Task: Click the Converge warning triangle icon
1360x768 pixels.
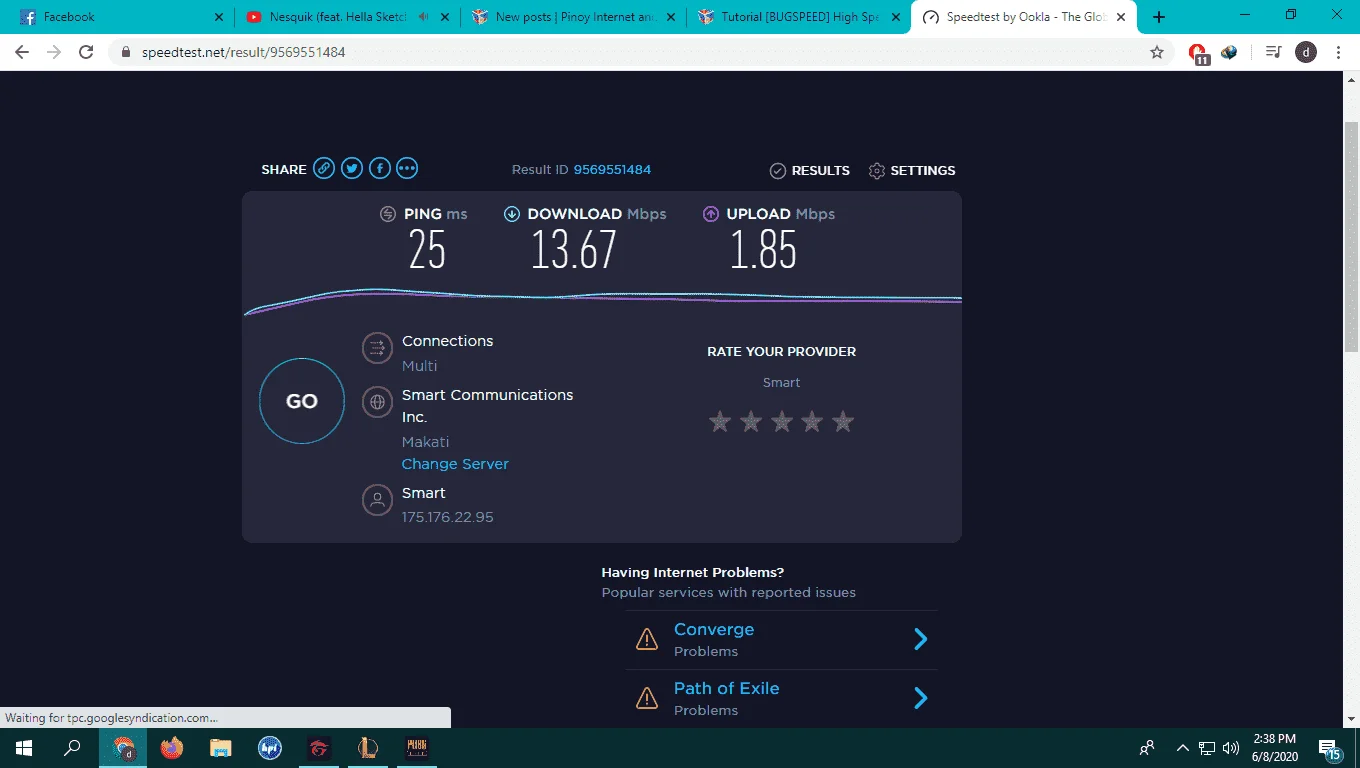Action: 647,639
